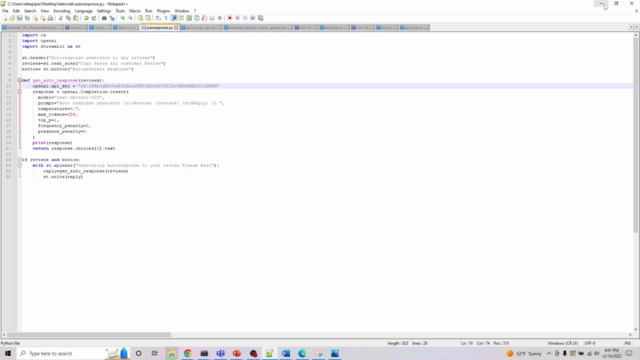Click the horizontal scrollbar thumb
The width and height of the screenshot is (640, 360).
89,335
